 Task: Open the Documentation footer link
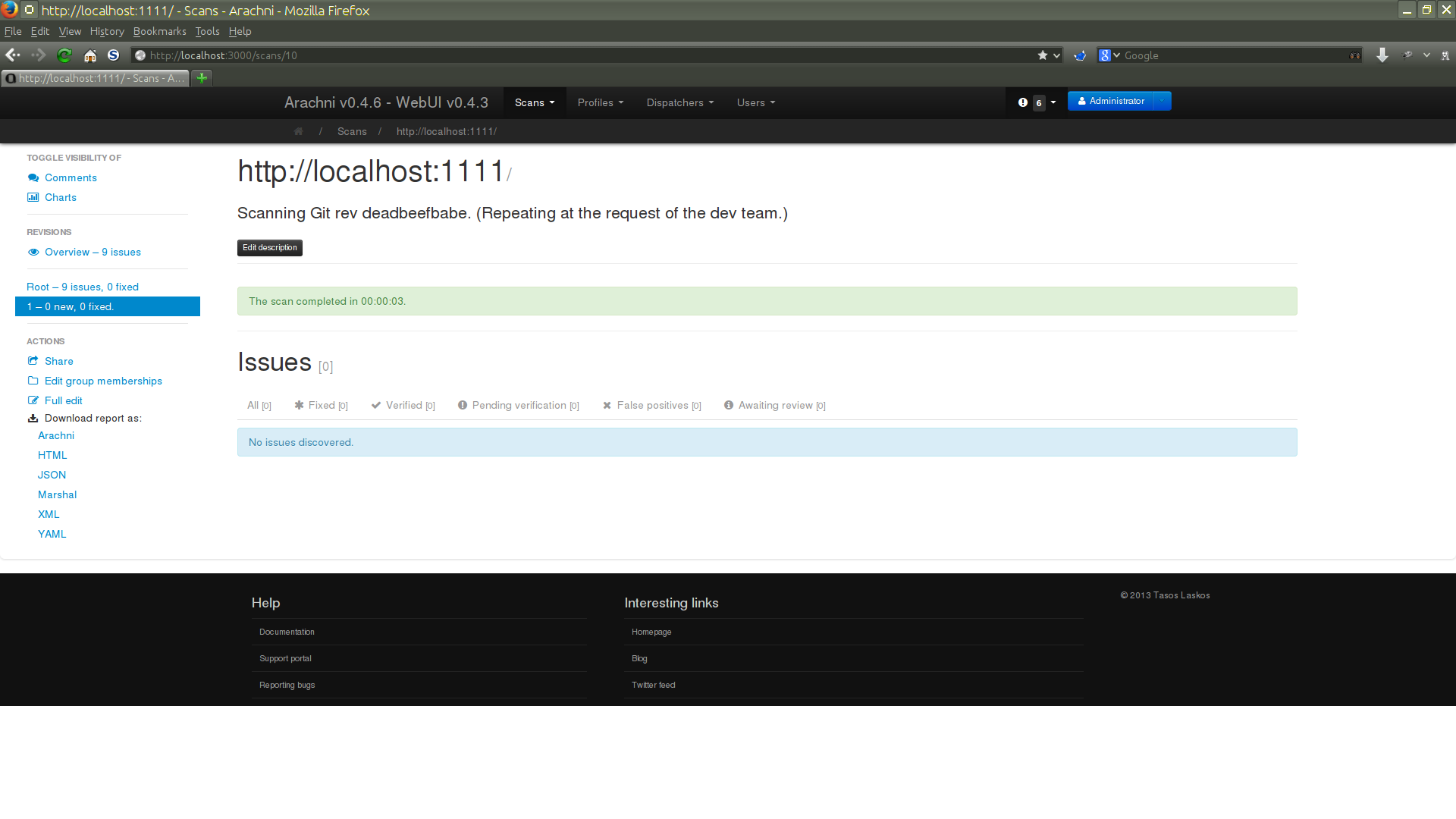[x=287, y=632]
